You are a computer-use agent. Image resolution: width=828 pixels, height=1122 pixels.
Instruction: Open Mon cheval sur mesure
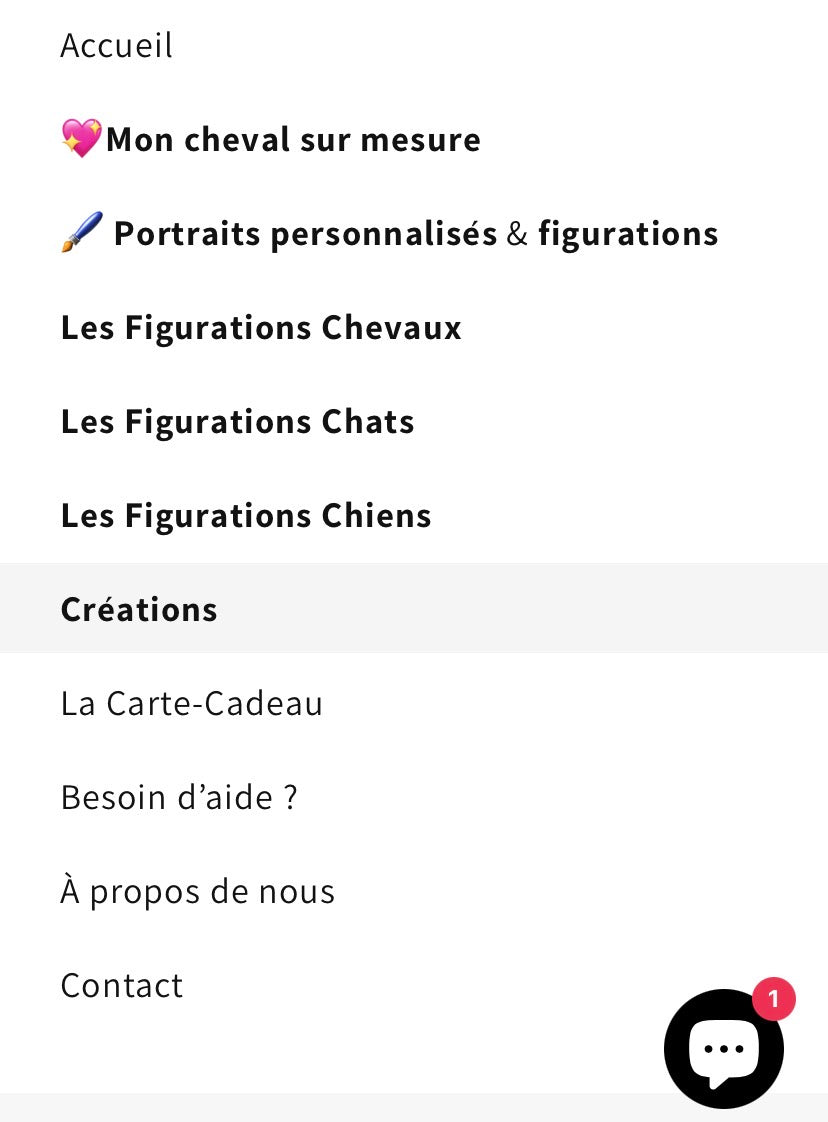(x=293, y=139)
